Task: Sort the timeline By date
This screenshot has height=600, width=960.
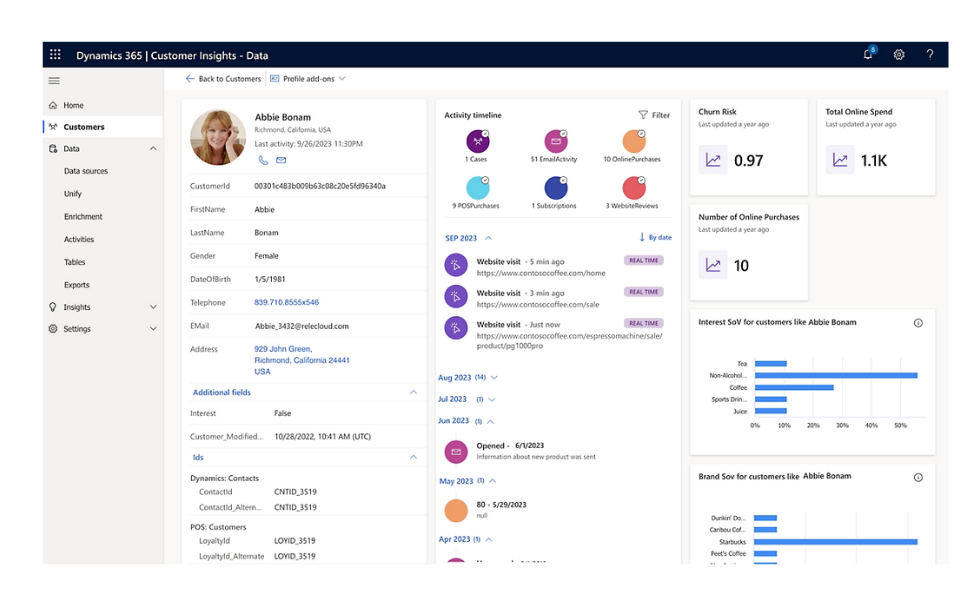Action: click(x=655, y=237)
